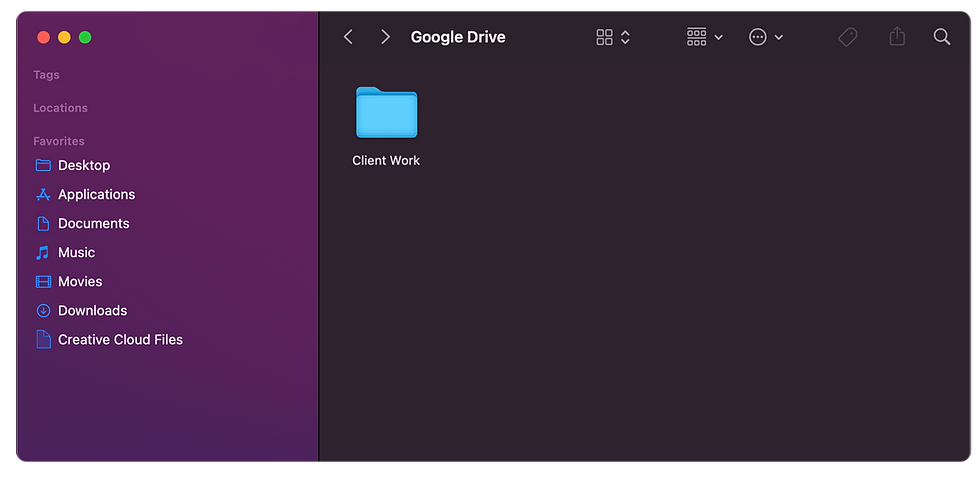Click the Edit Tags icon

click(x=848, y=37)
